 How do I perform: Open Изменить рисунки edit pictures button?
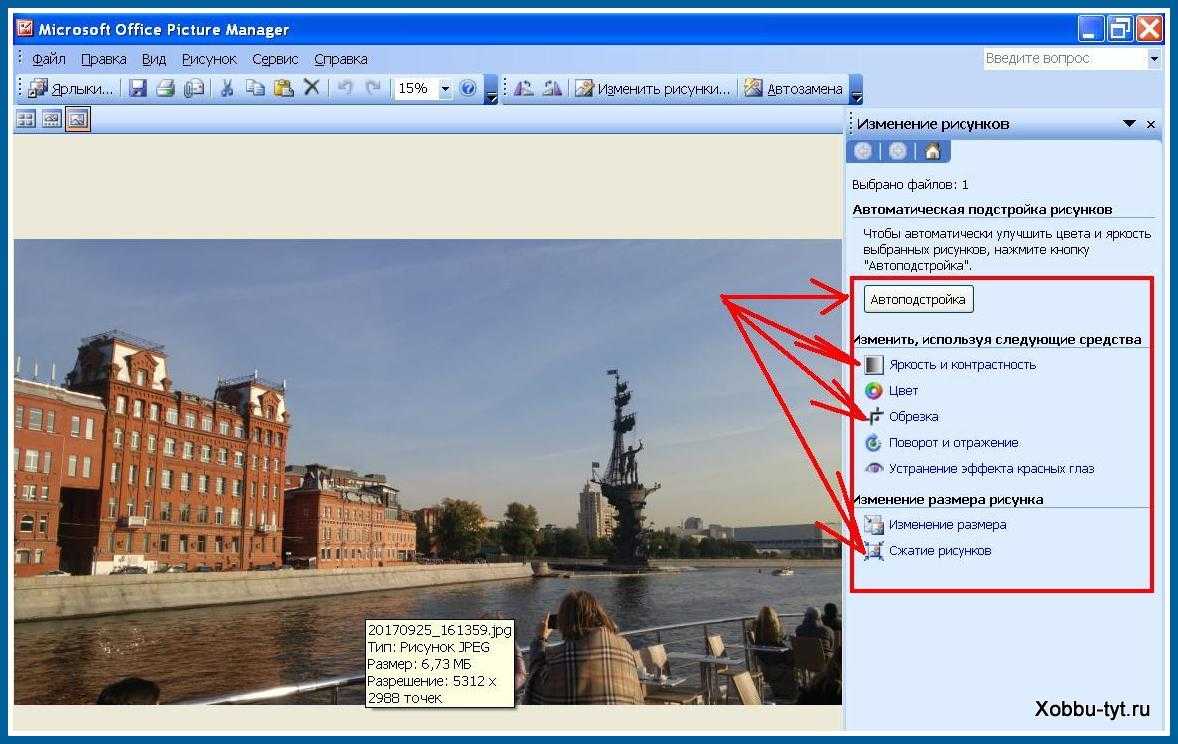[652, 89]
